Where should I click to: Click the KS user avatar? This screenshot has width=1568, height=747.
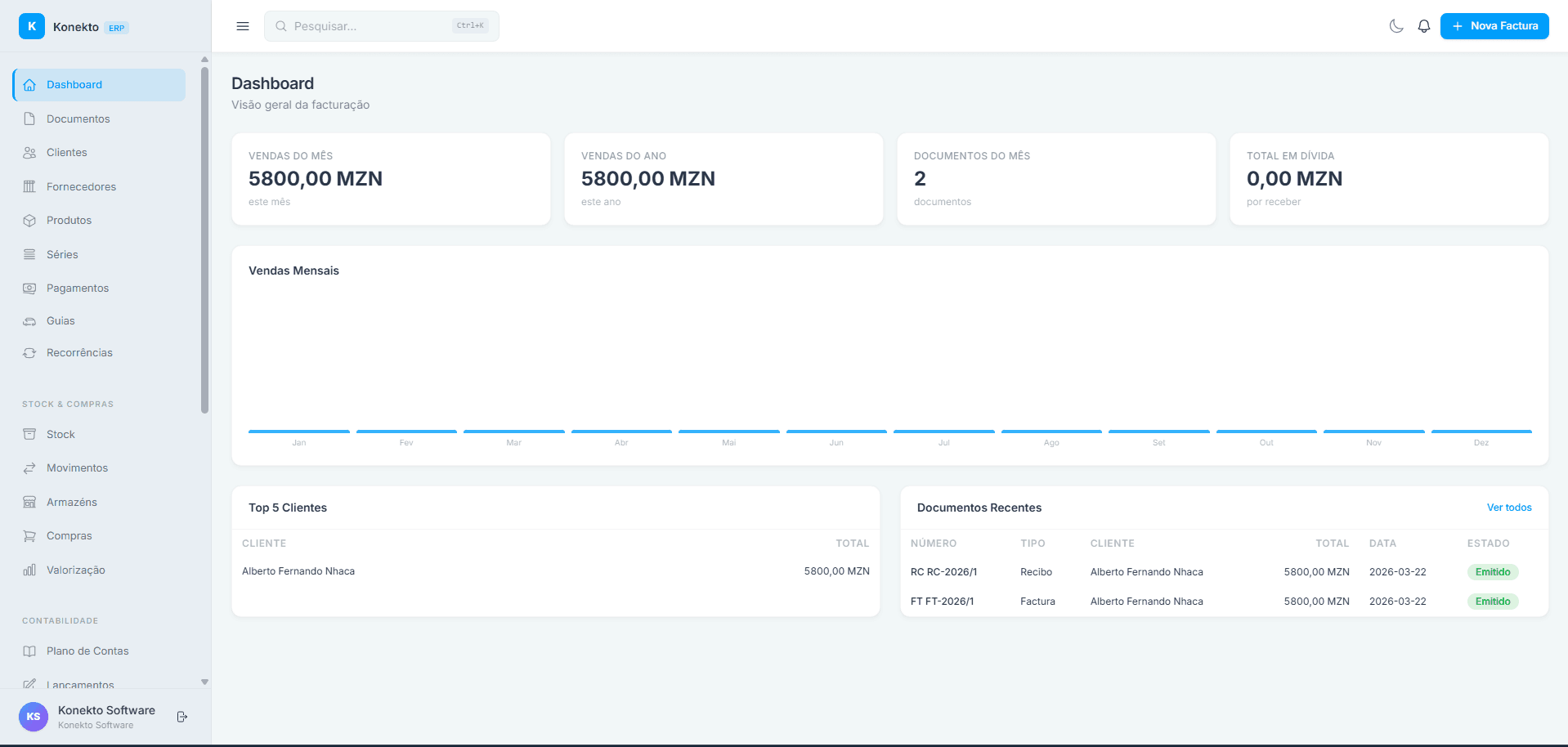[34, 717]
